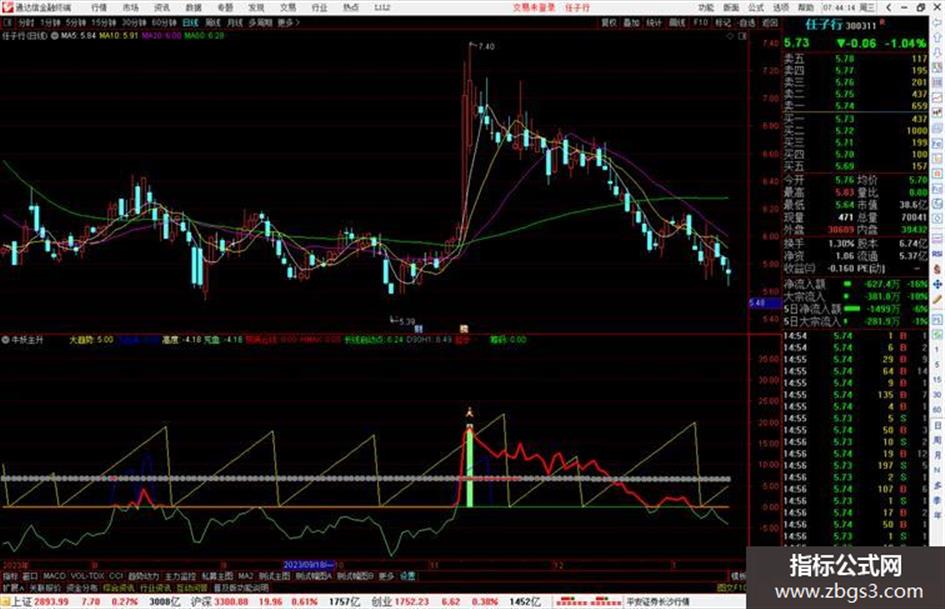
Task: Click the highlighted date label 2023/09/18
Action: [x=309, y=565]
